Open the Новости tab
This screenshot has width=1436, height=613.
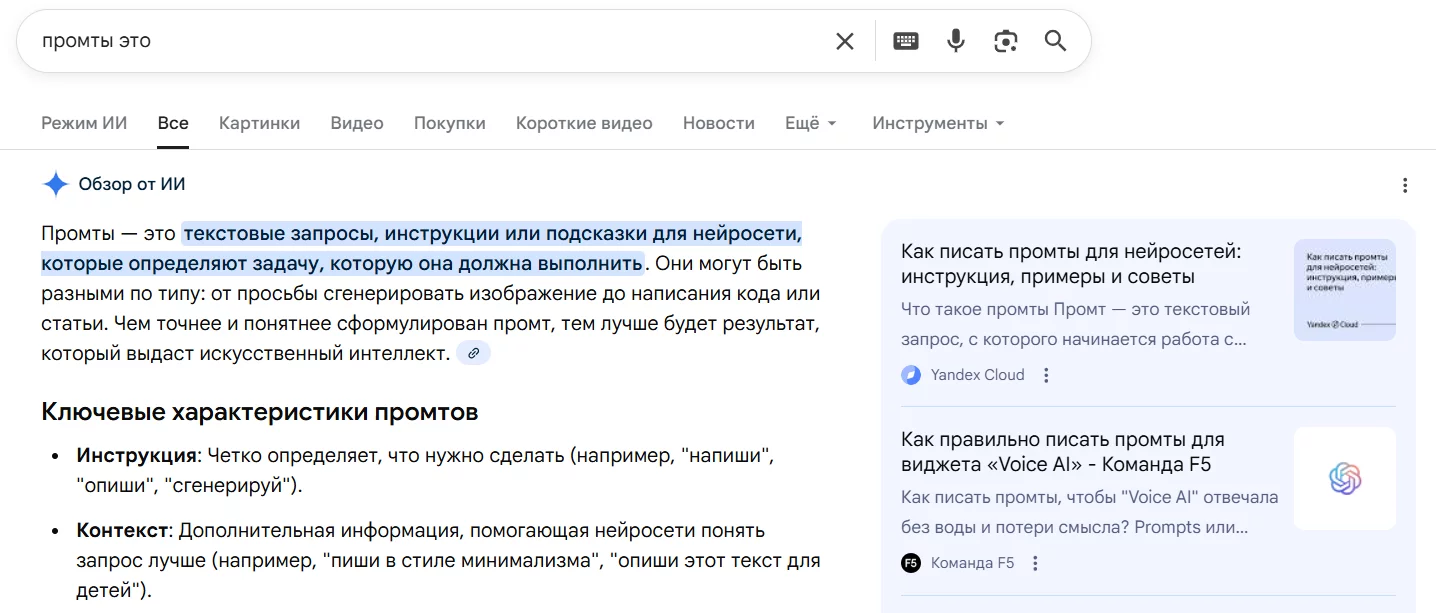(718, 122)
